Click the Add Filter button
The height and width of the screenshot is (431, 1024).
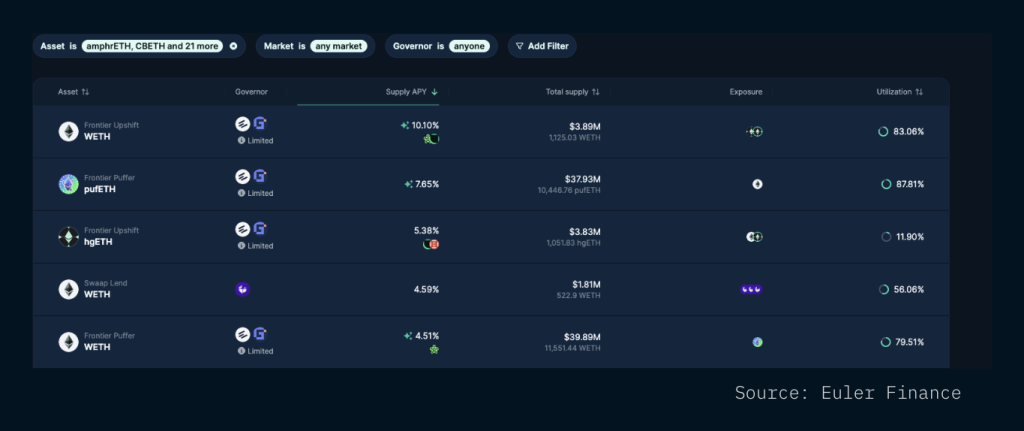[542, 46]
